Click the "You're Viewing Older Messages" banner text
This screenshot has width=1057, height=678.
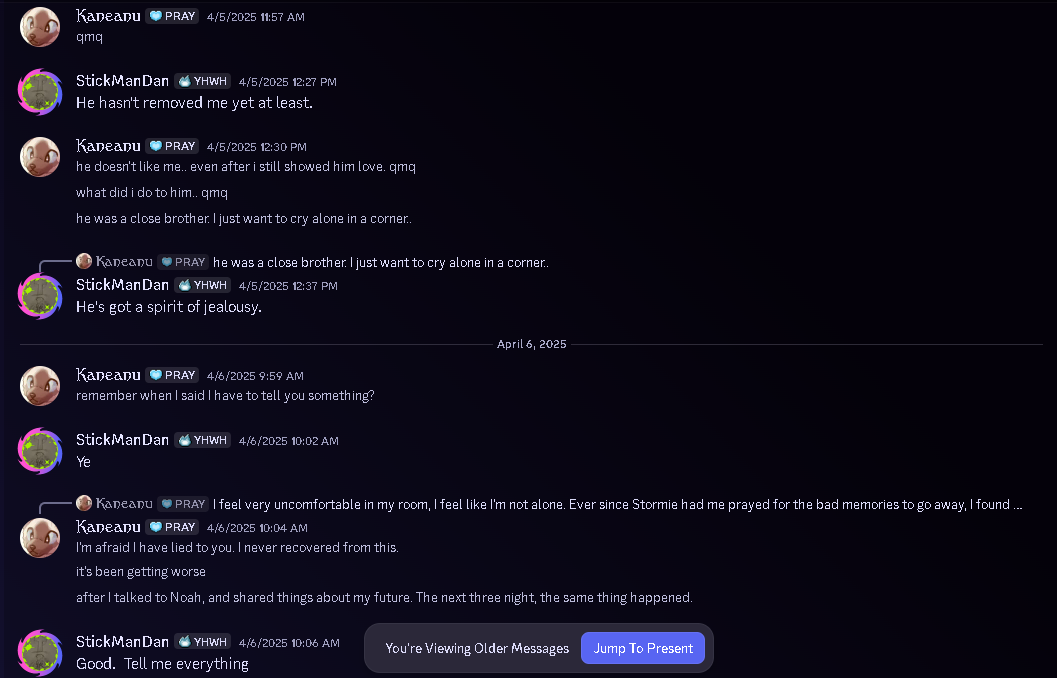pyautogui.click(x=477, y=648)
